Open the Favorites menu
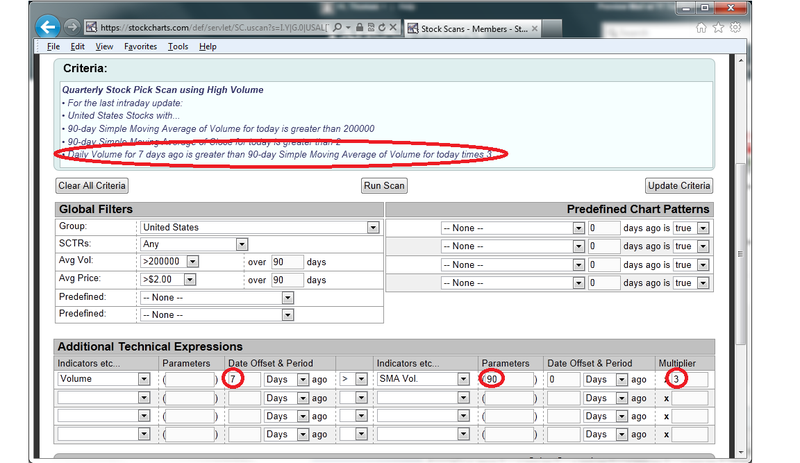 [x=140, y=46]
